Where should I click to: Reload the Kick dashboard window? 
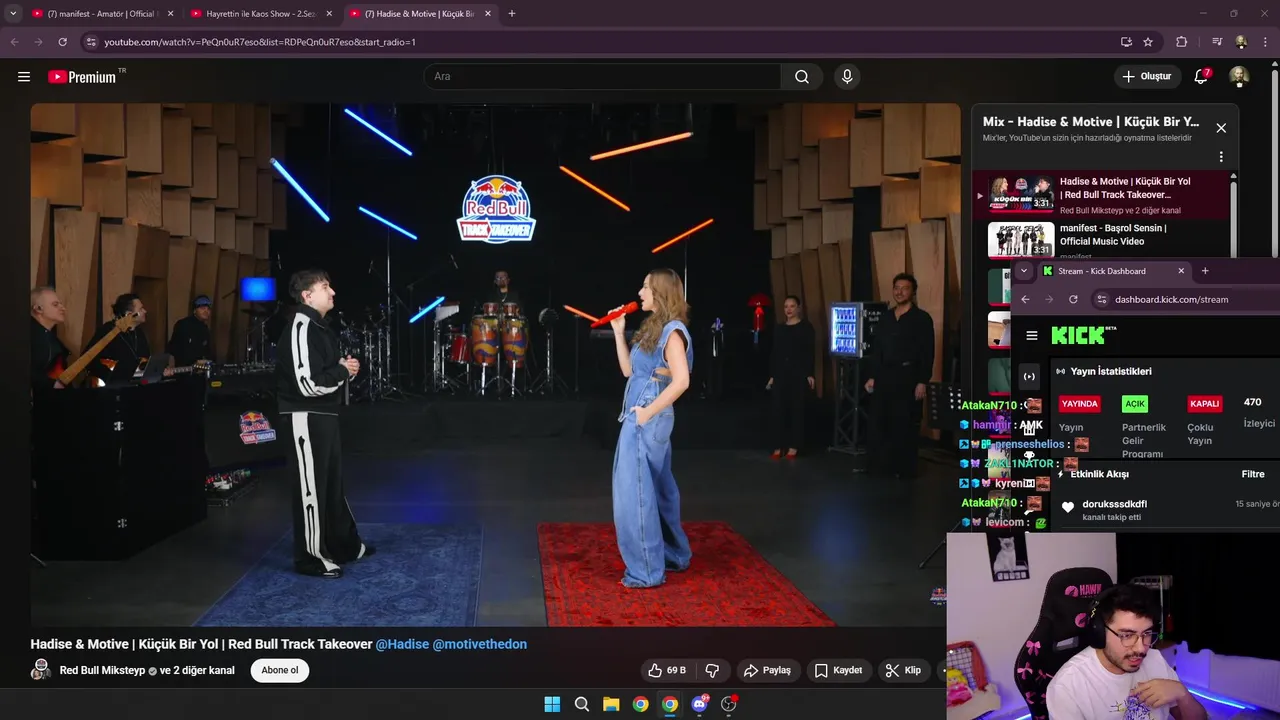click(1073, 299)
